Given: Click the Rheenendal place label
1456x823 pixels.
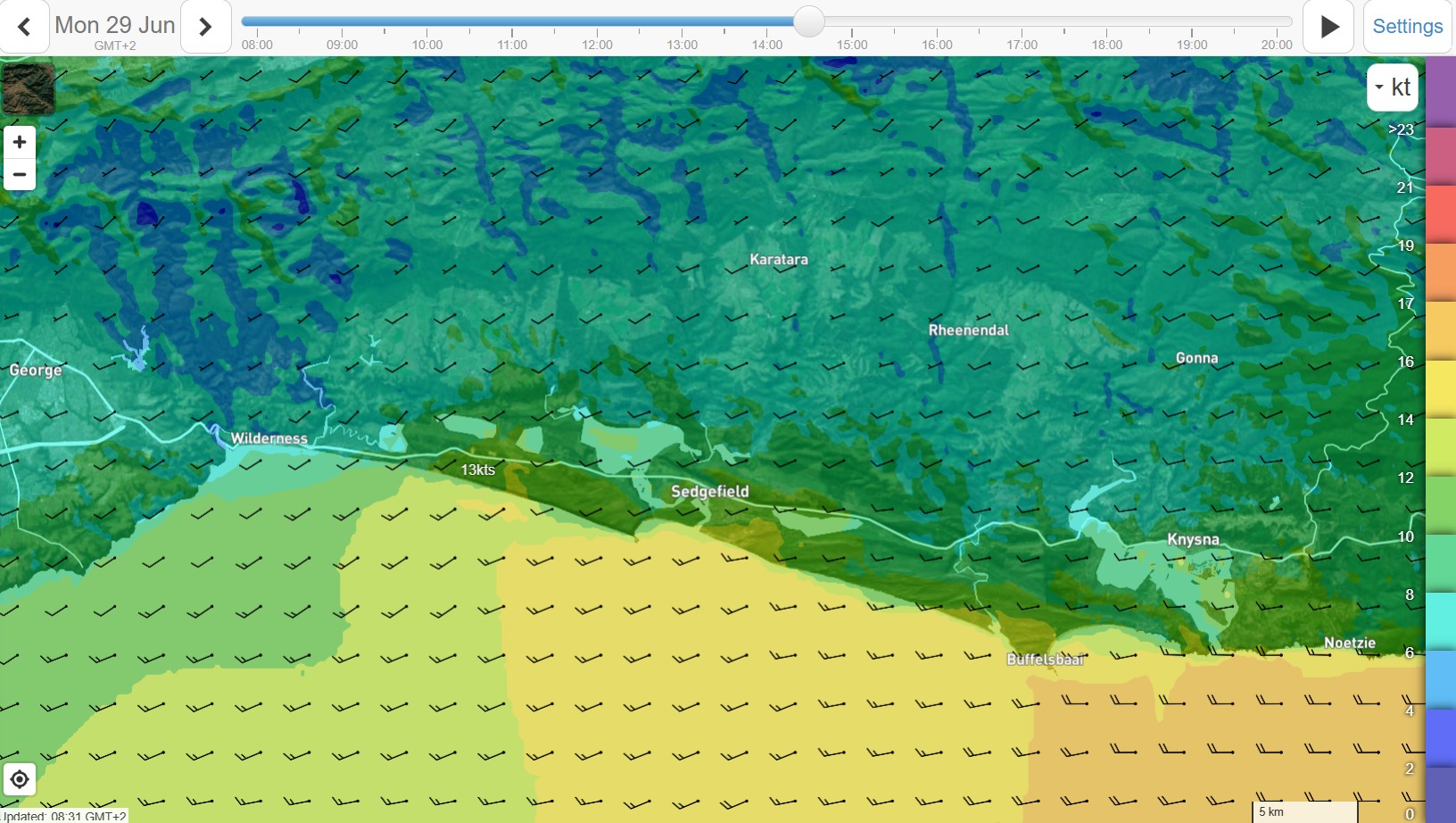Looking at the screenshot, I should tap(969, 330).
